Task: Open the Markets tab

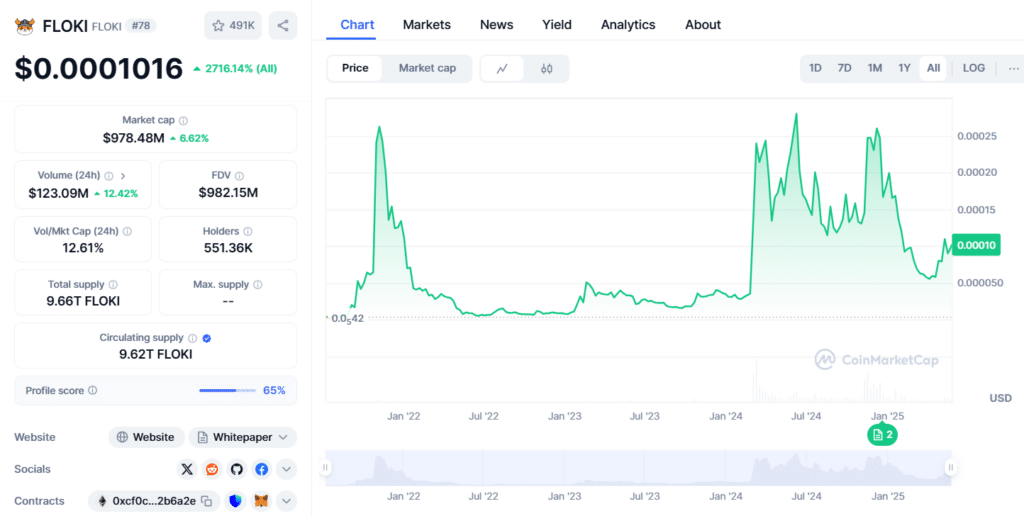Action: (426, 25)
